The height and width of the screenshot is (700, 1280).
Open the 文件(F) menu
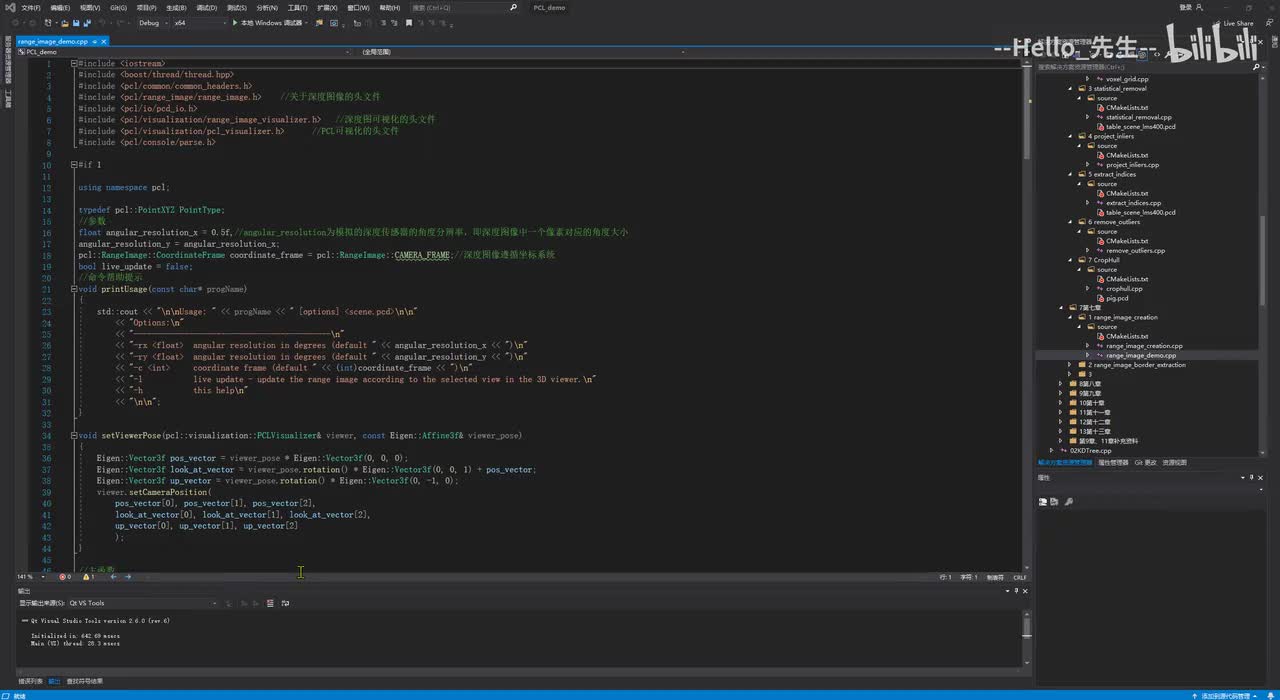click(x=30, y=7)
